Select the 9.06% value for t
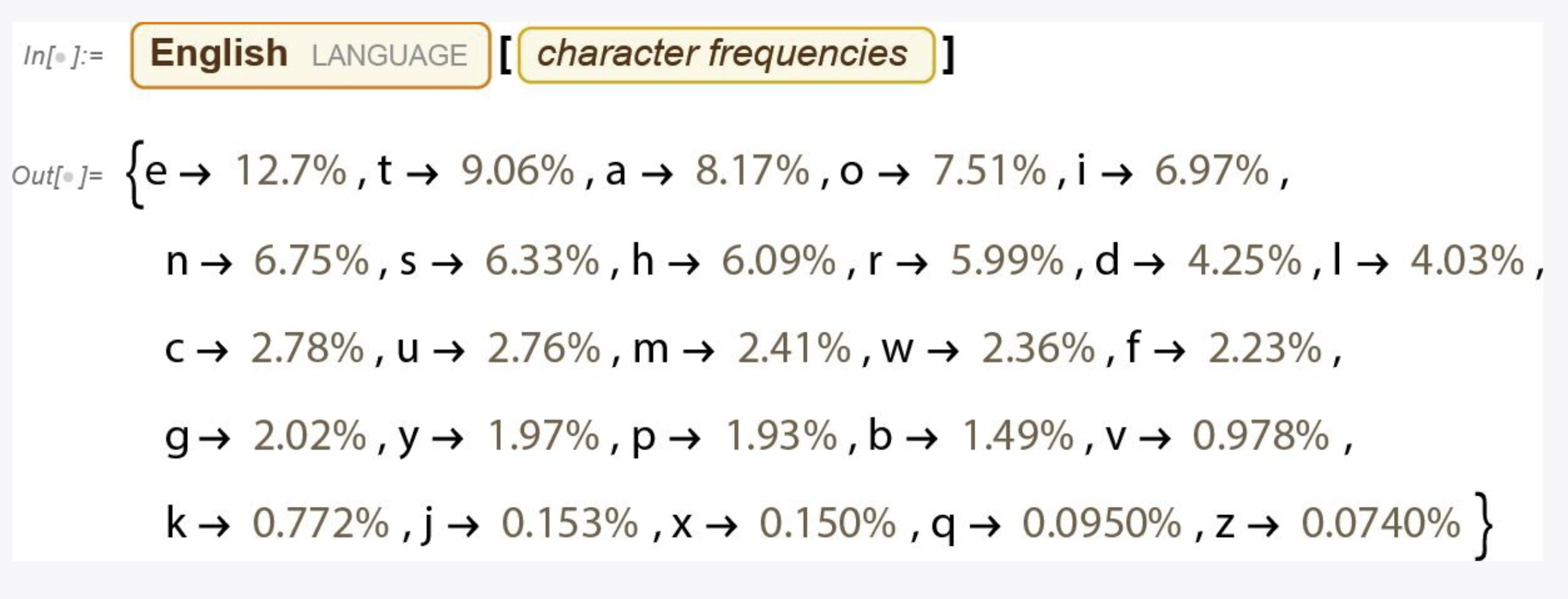The width and height of the screenshot is (1568, 599). tap(517, 171)
